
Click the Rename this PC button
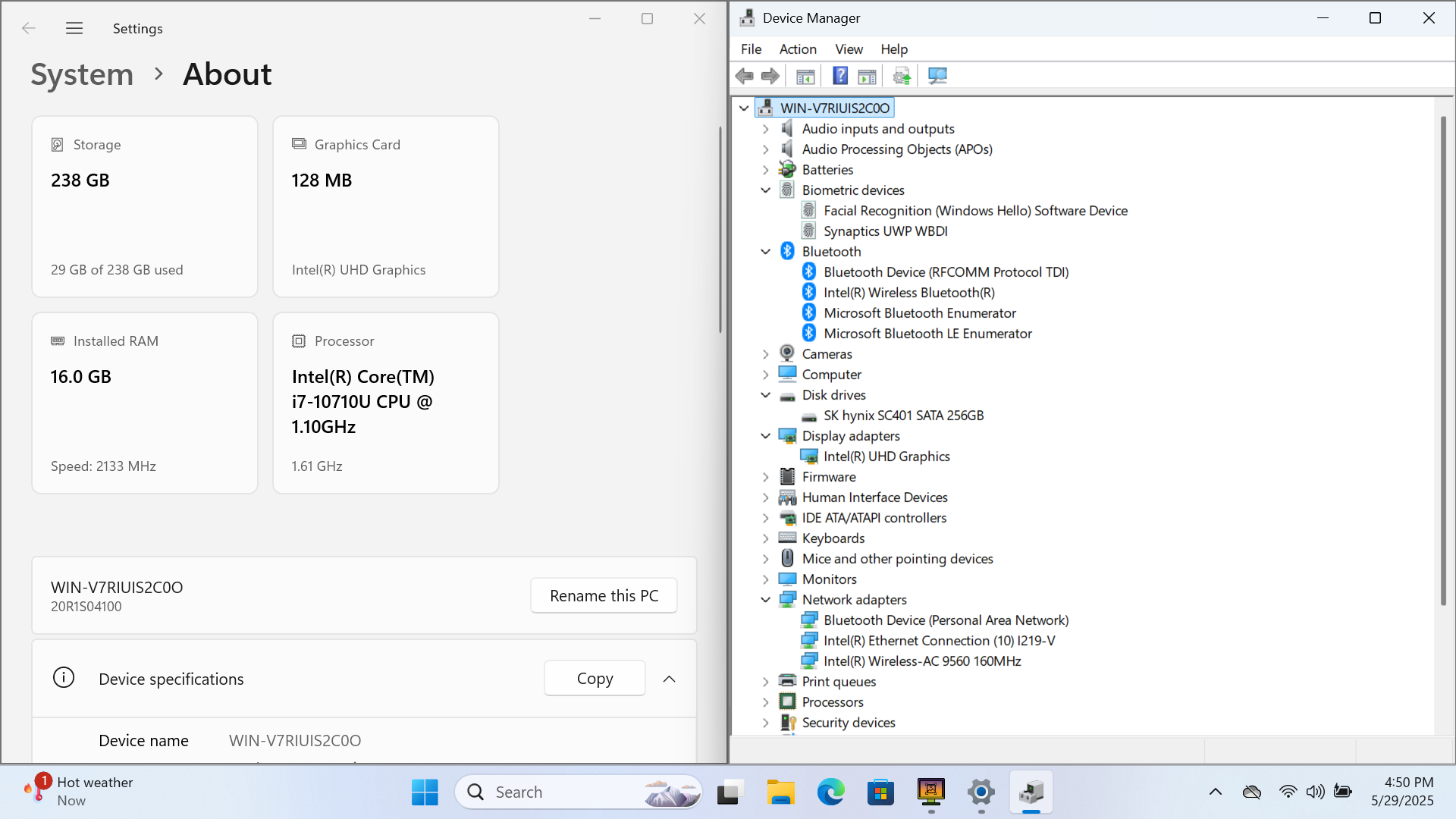(x=604, y=595)
